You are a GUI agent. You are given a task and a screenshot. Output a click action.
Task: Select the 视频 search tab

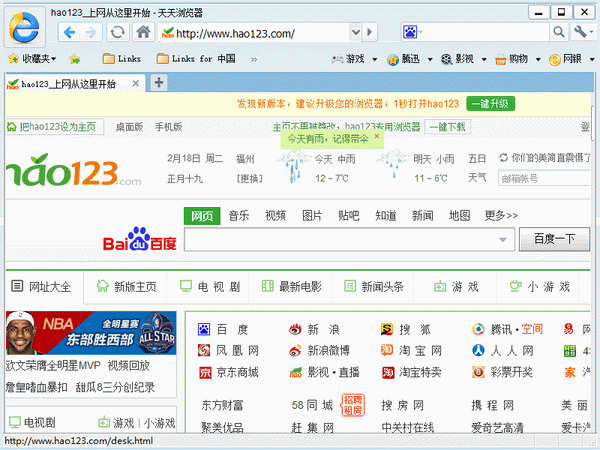276,216
